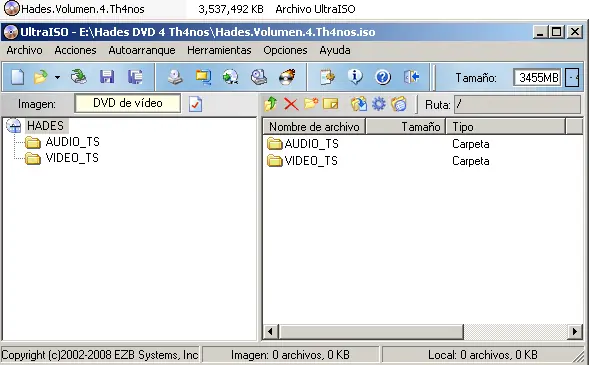Click the file list scrollbar left arrow
Image resolution: width=589 pixels, height=365 pixels.
270,332
